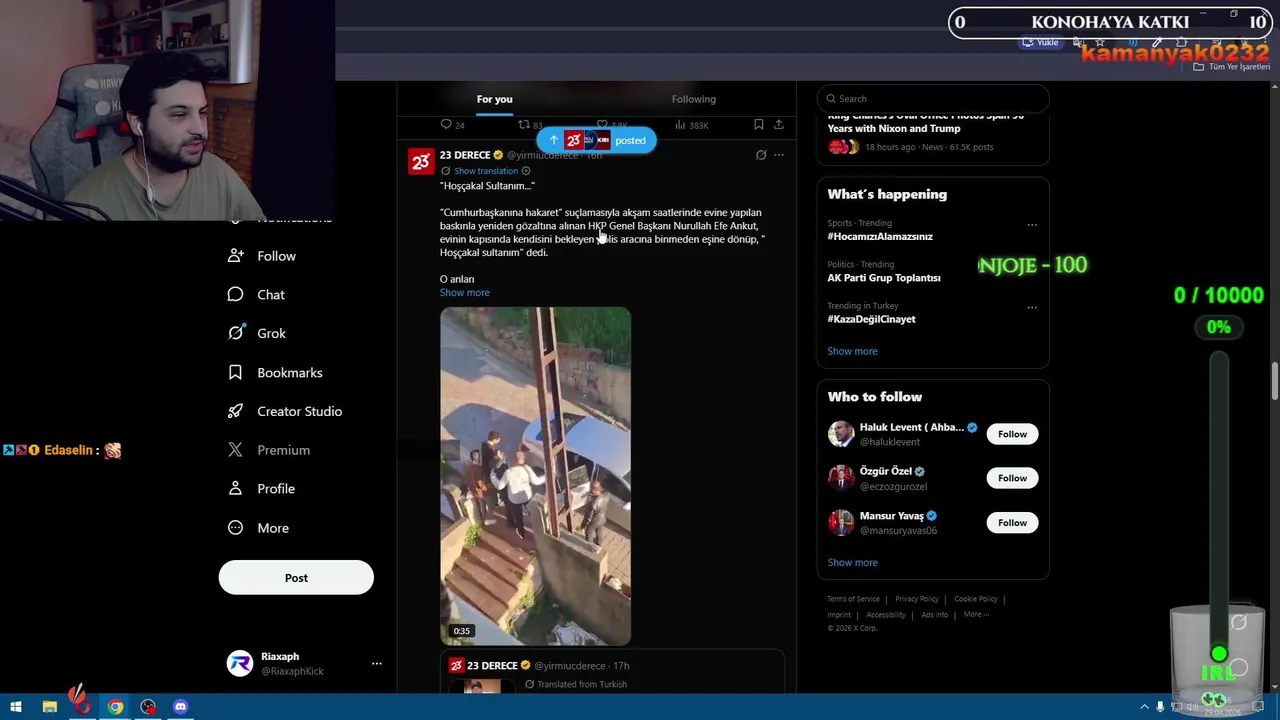1280x720 pixels.
Task: Open replies on post with 24 comments
Action: 453,125
